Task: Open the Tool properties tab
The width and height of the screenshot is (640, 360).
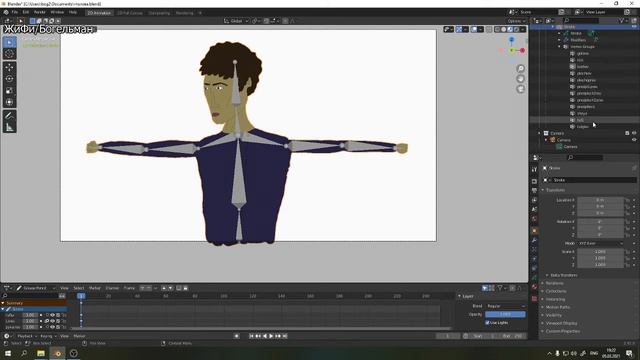Action: 534,169
